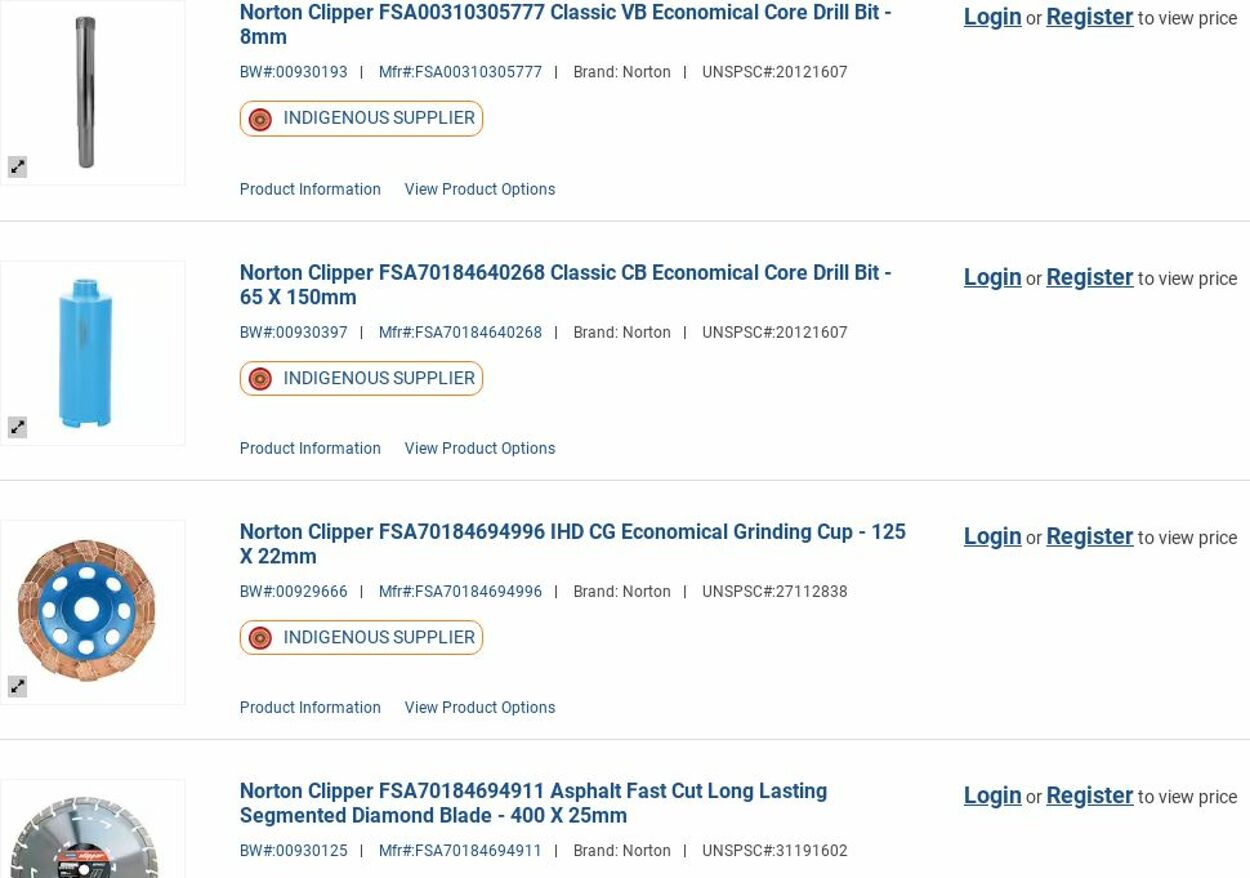
Task: View Product Options for the 8mm drill bit
Action: pyautogui.click(x=479, y=189)
